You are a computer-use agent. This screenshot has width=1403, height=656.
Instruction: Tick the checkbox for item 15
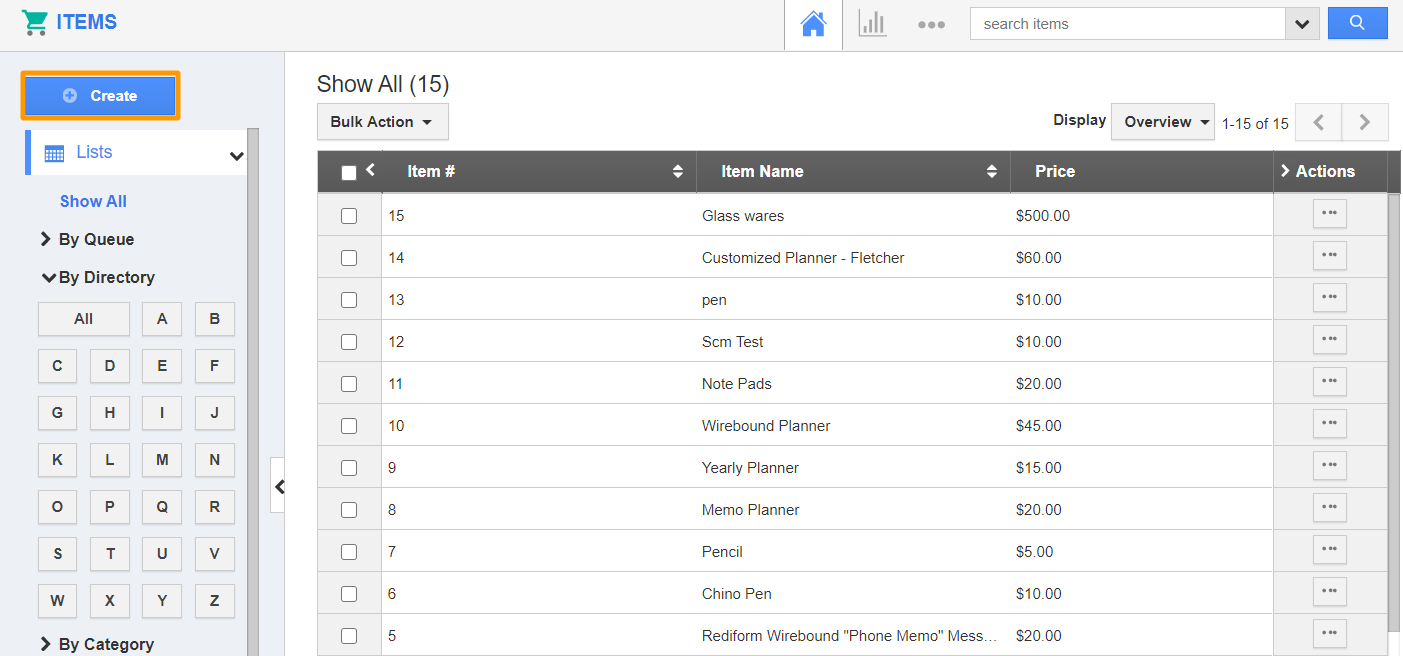349,216
